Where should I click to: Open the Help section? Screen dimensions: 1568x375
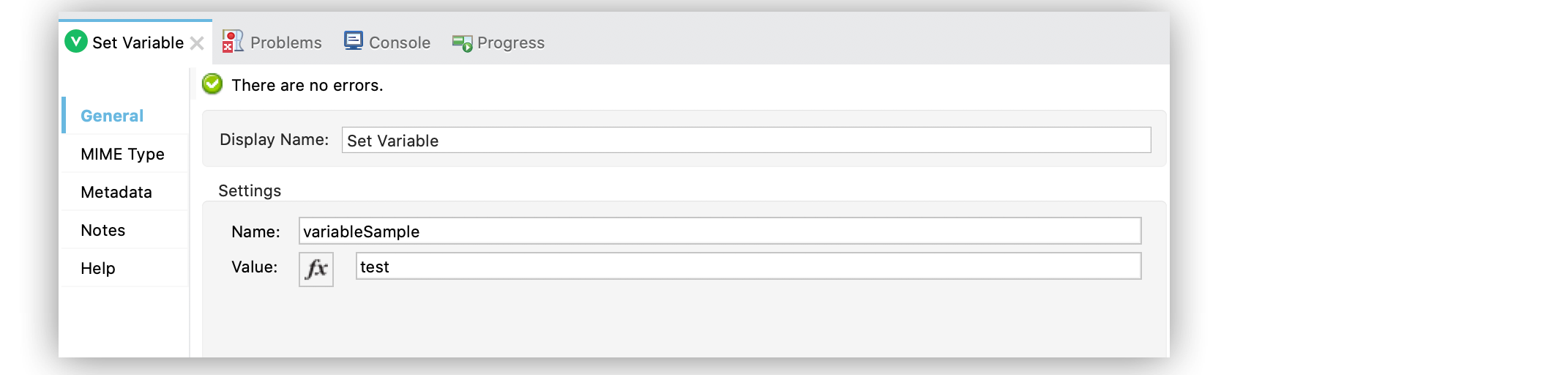[x=98, y=268]
